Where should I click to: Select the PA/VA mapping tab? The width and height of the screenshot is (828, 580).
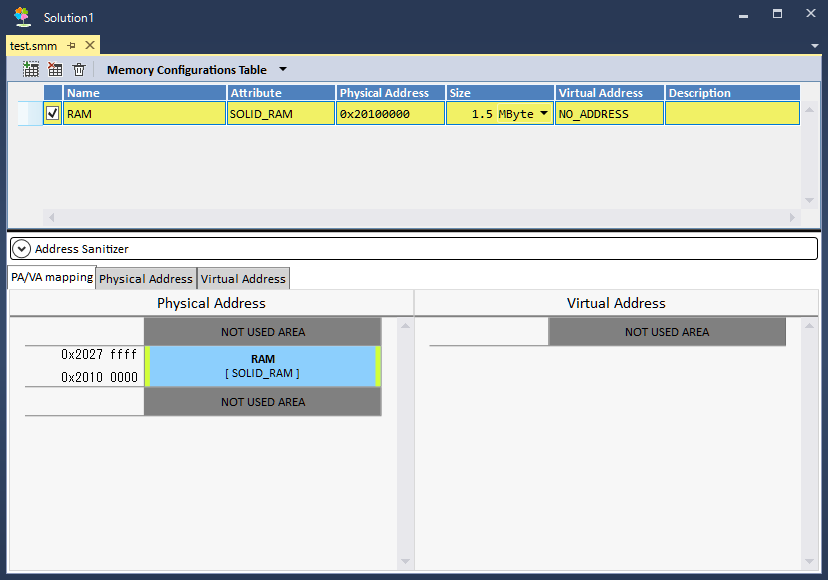click(52, 277)
